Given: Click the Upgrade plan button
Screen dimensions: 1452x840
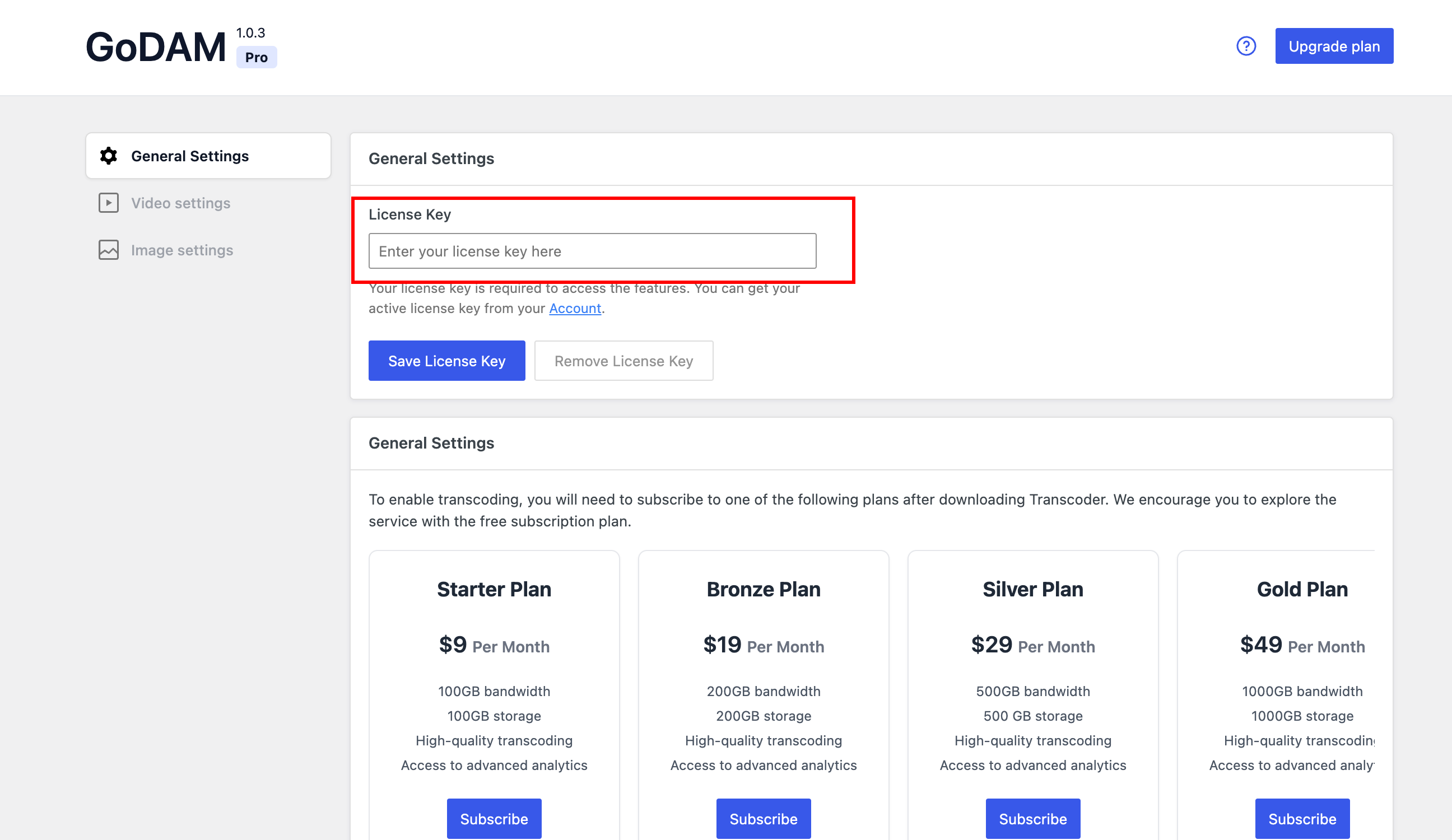Looking at the screenshot, I should [x=1333, y=46].
